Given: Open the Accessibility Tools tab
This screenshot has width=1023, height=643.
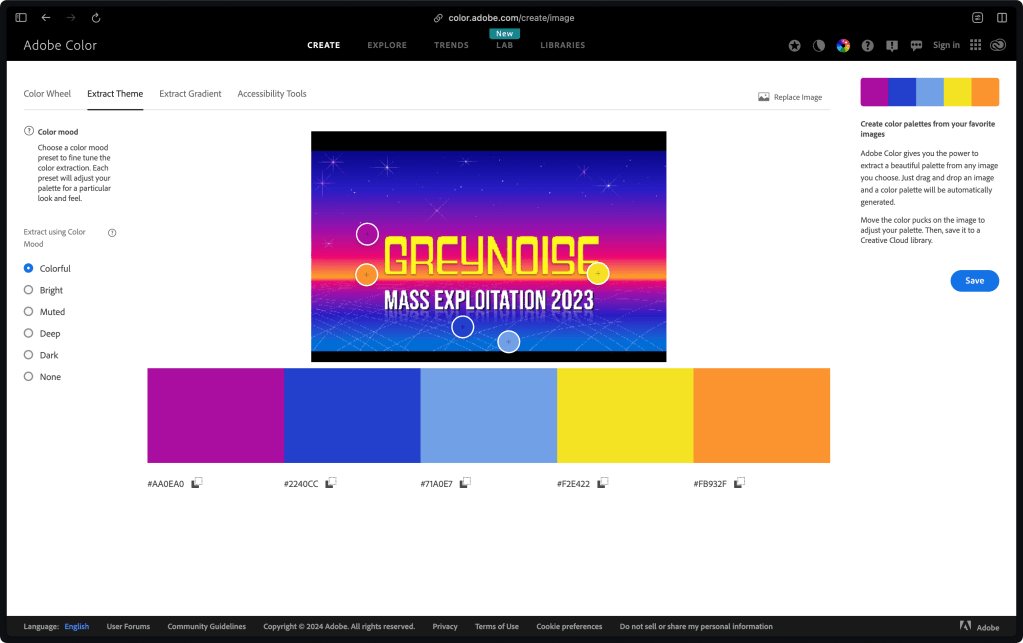Looking at the screenshot, I should [272, 94].
